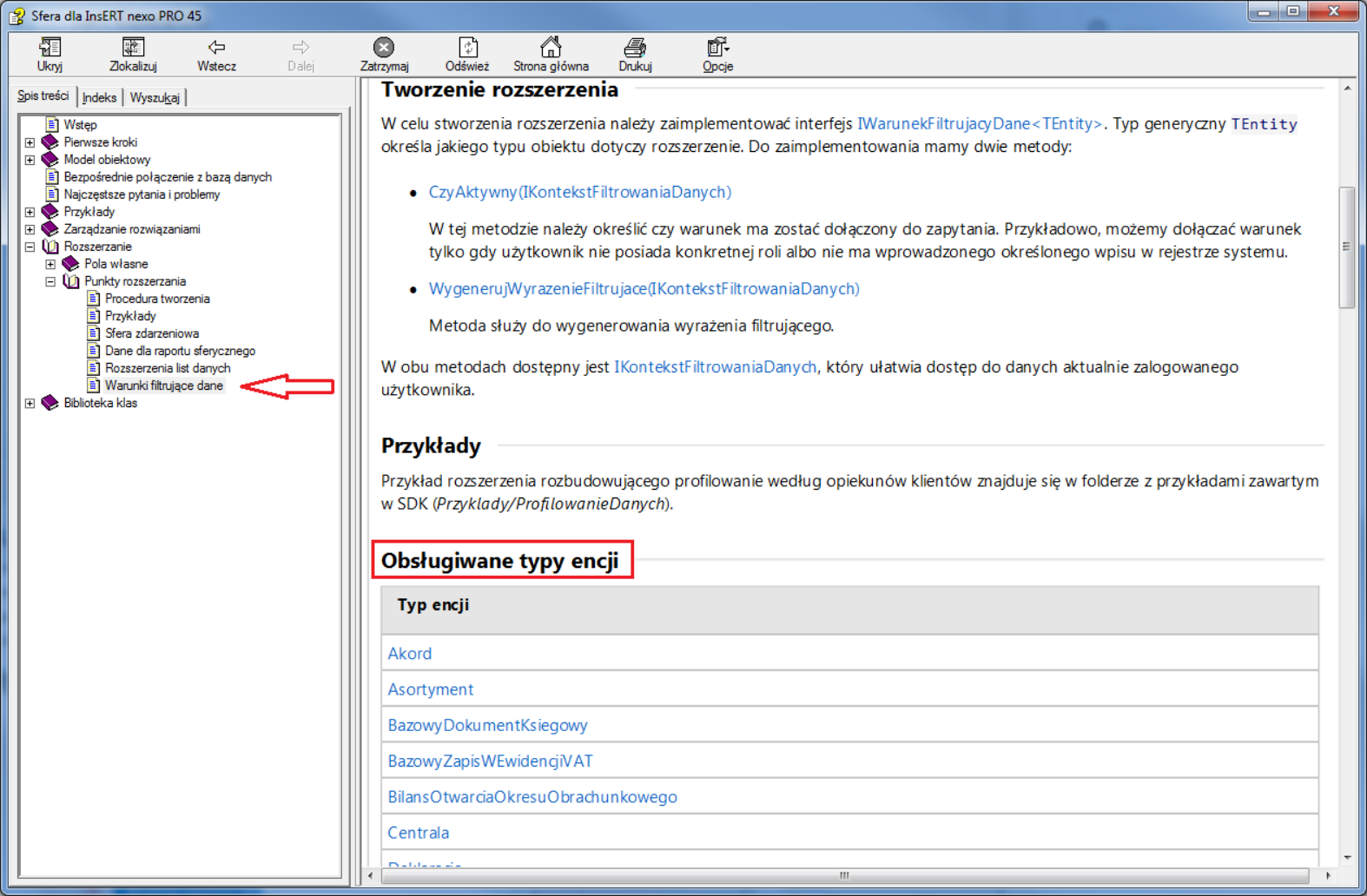Viewport: 1367px width, 896px height.
Task: Select Bezpośrednie połączenie z bazą danych topic
Action: 168,177
